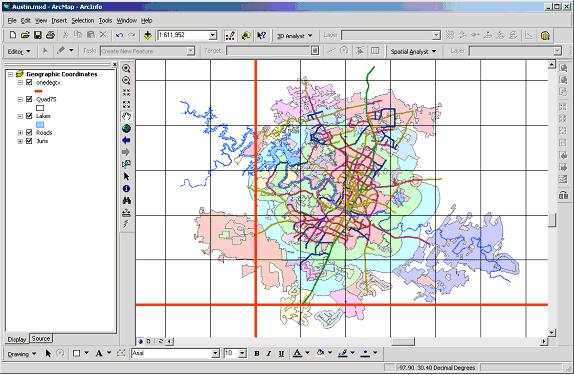Click the font name input field
The width and height of the screenshot is (574, 375).
(171, 353)
